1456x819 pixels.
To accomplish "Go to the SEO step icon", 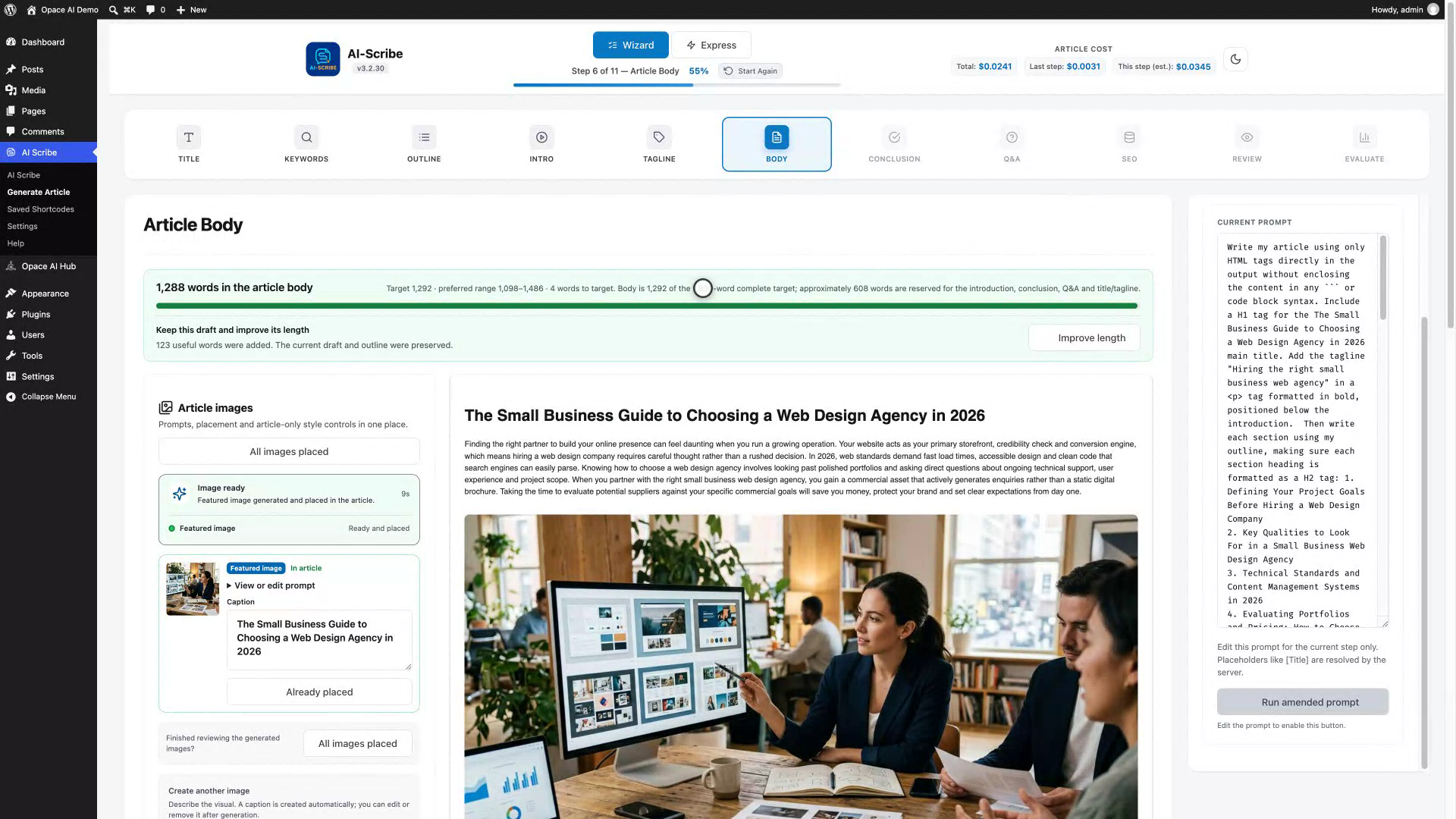I will [1129, 137].
